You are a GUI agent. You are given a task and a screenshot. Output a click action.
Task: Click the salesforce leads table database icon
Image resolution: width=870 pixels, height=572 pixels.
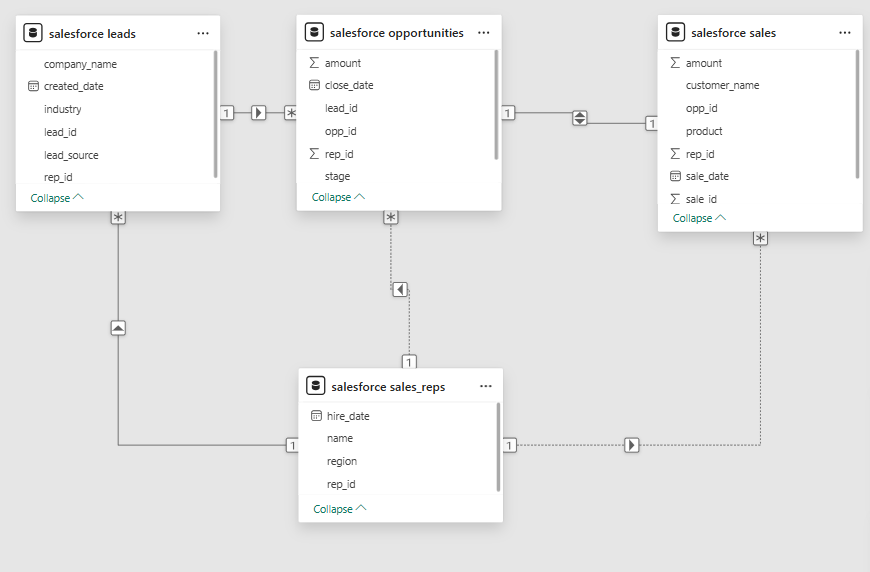pos(33,33)
